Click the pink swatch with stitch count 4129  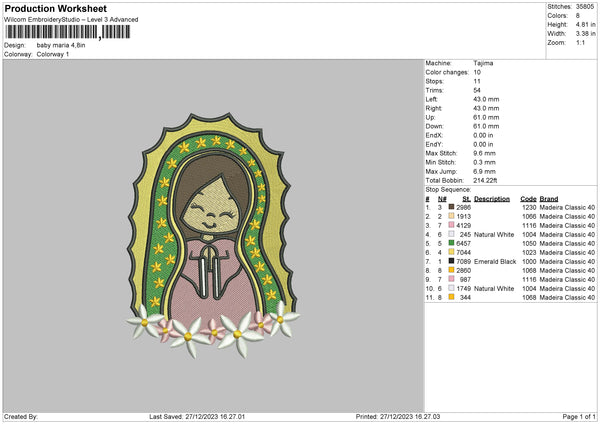pyautogui.click(x=452, y=225)
